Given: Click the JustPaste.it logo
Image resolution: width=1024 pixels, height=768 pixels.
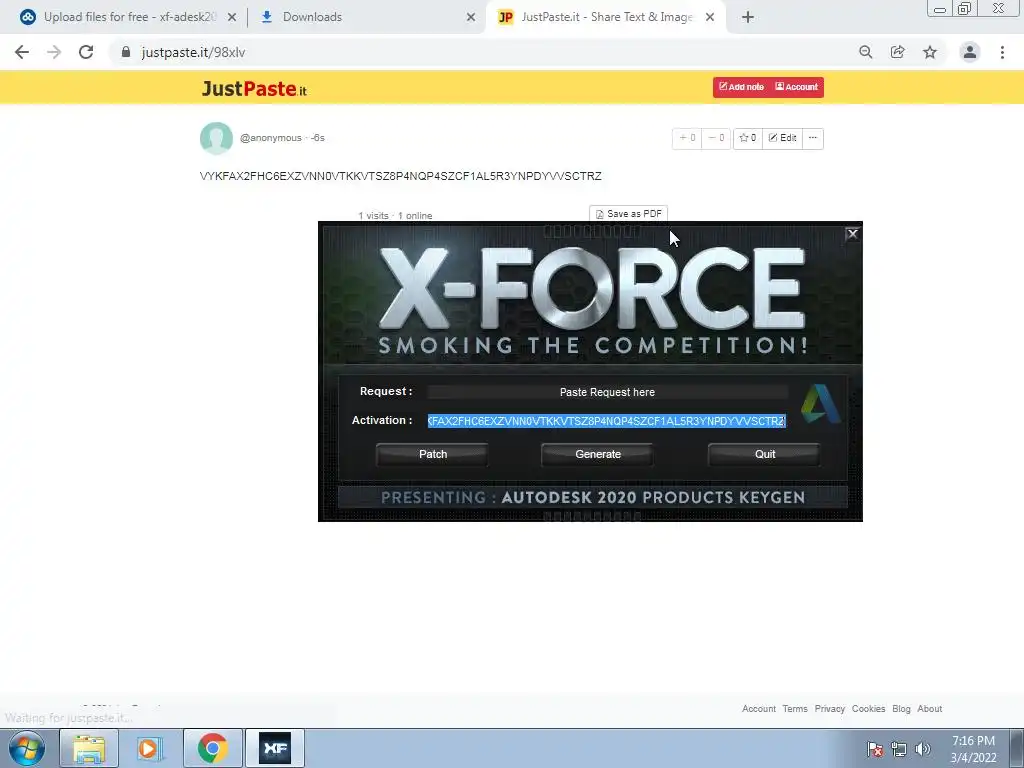Looking at the screenshot, I should click(254, 88).
